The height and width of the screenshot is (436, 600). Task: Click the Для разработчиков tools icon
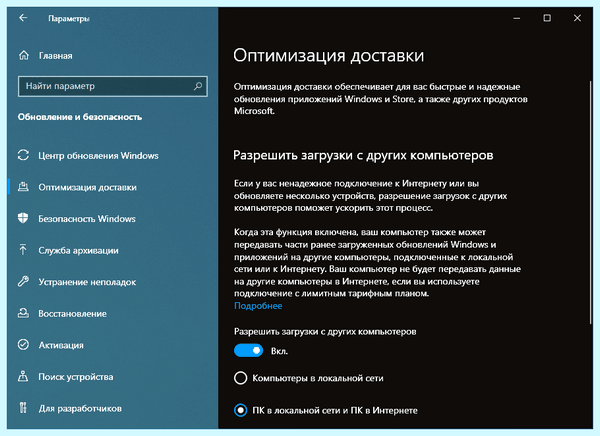(x=23, y=408)
